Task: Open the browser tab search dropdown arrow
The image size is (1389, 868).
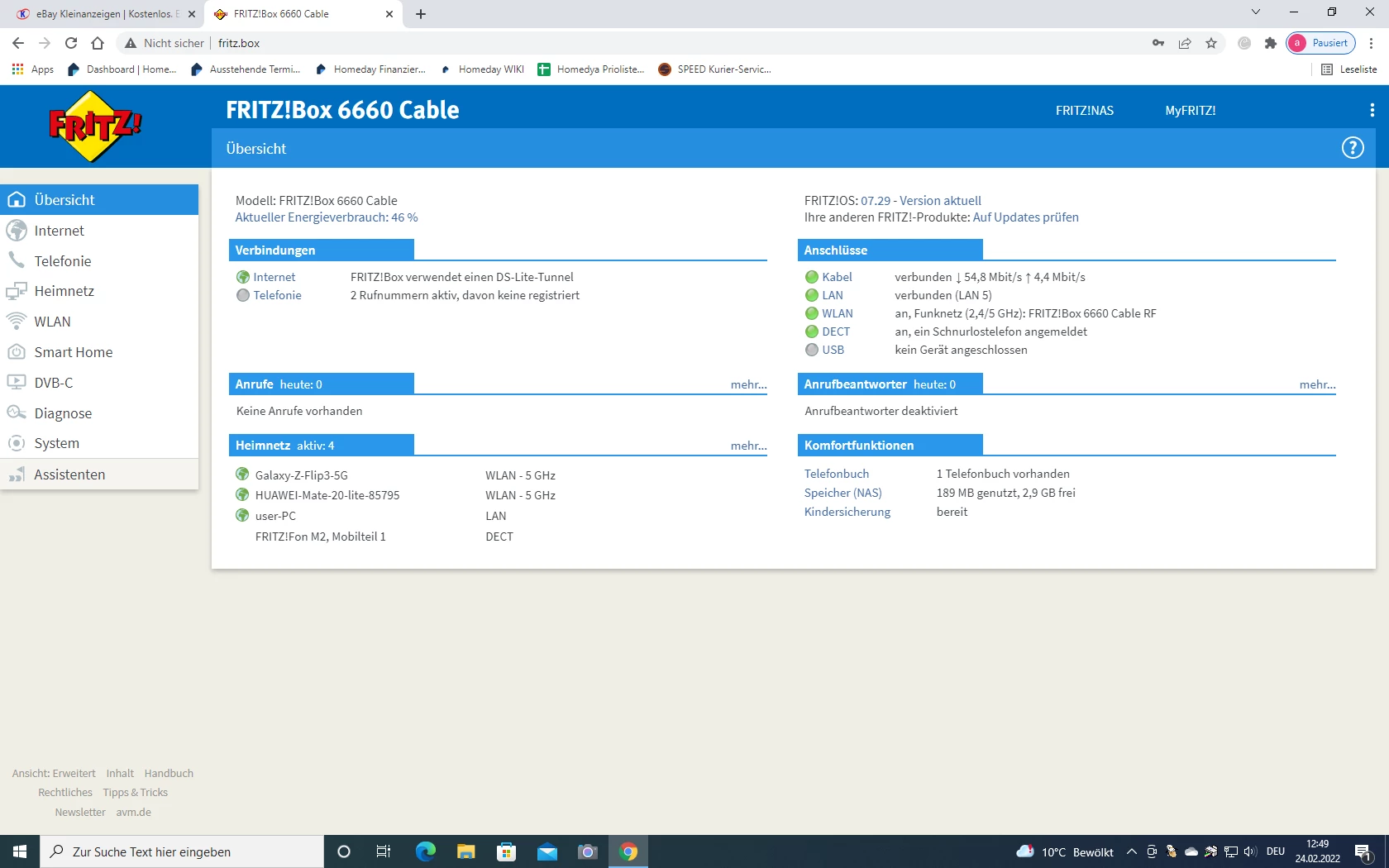Action: pyautogui.click(x=1256, y=12)
